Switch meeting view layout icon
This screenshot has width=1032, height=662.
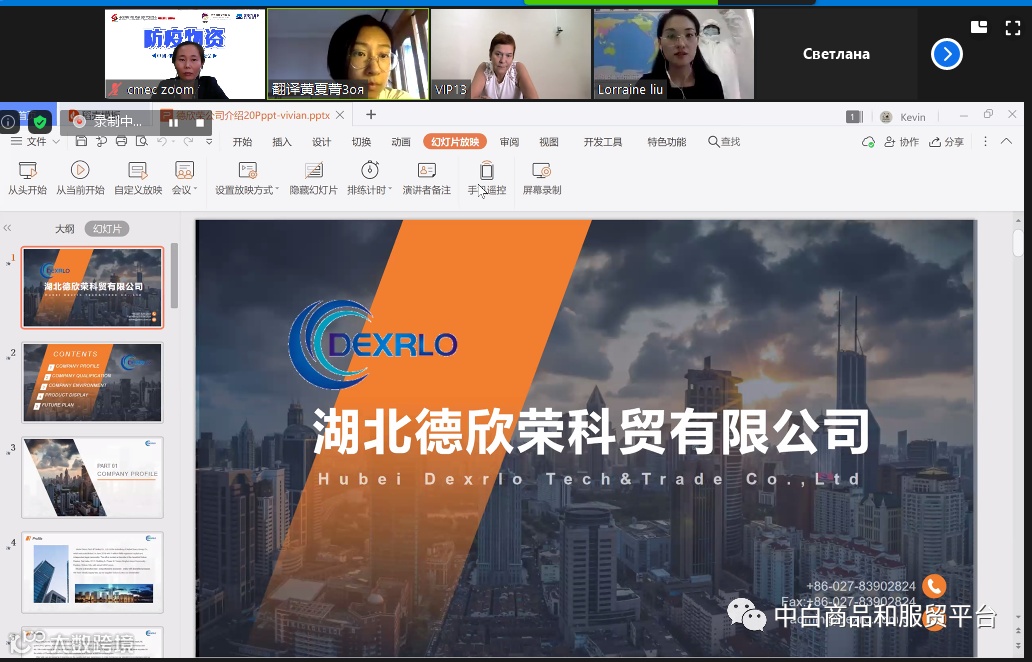click(x=979, y=27)
